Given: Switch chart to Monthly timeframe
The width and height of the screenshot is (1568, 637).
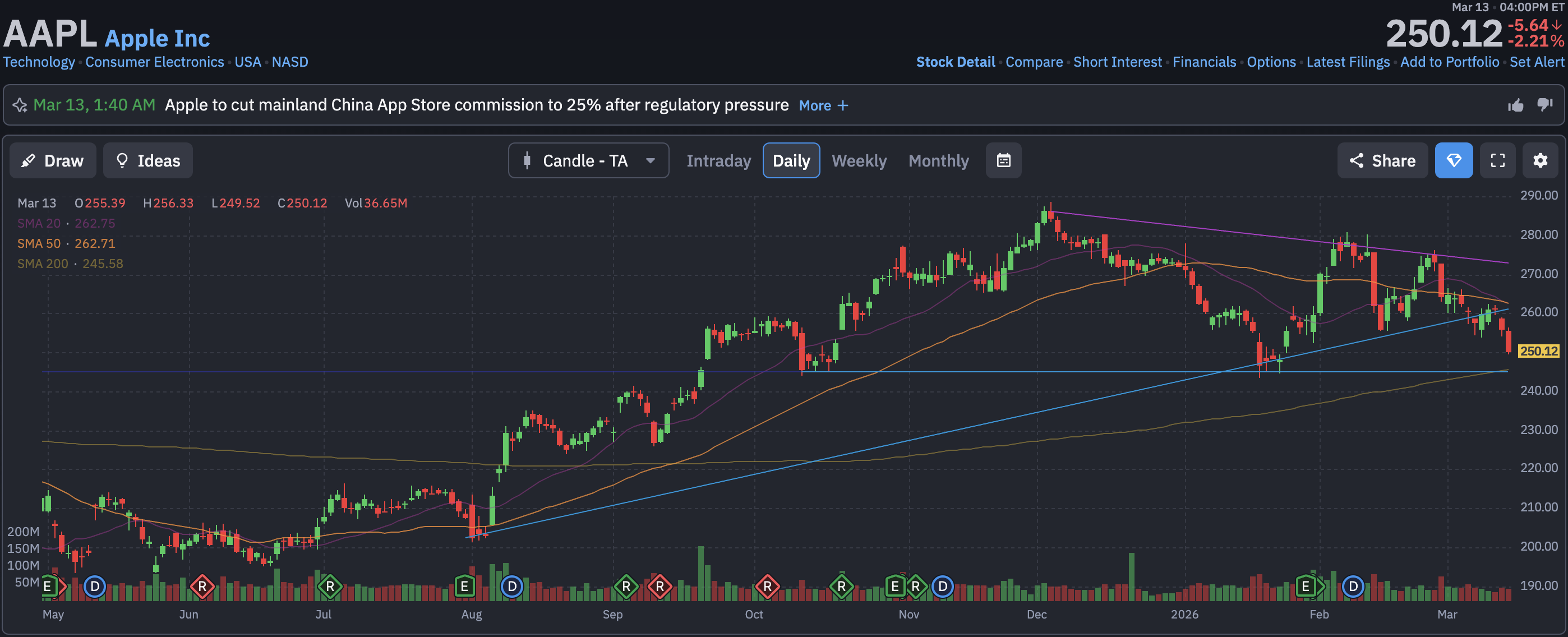Looking at the screenshot, I should pyautogui.click(x=938, y=160).
